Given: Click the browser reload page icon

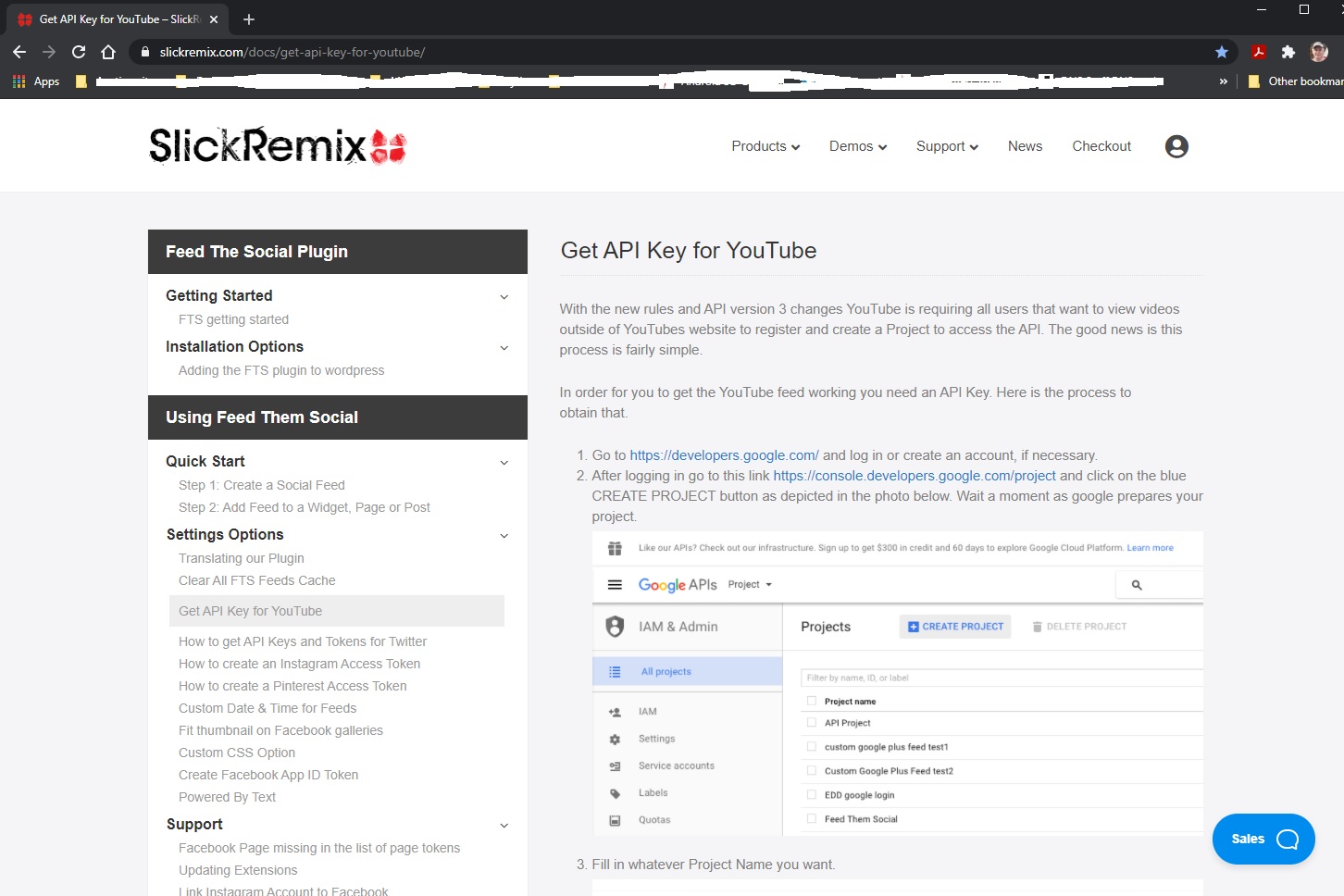Looking at the screenshot, I should (x=79, y=52).
